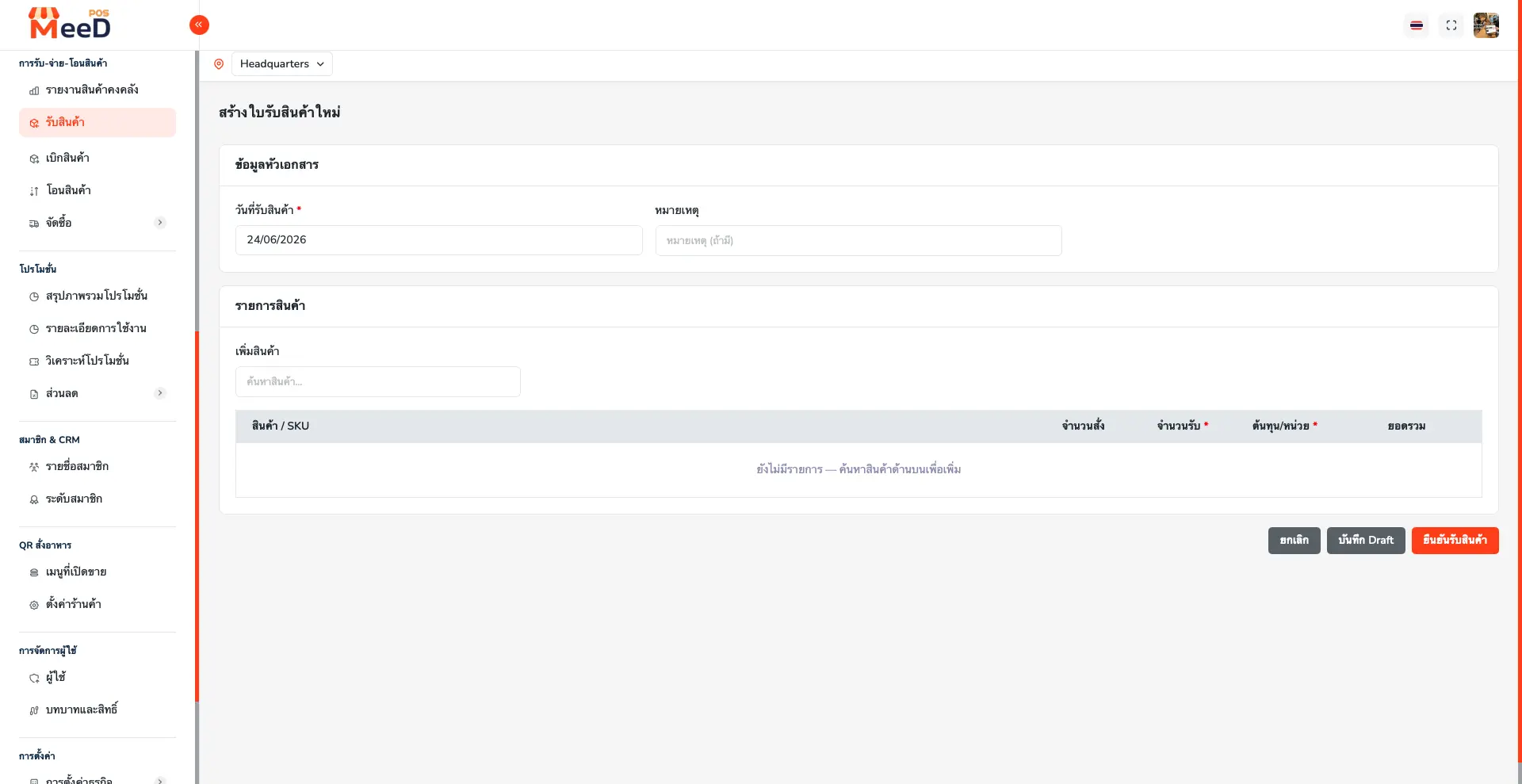Viewport: 1522px width, 784px height.
Task: Click the บันทึก Draft button
Action: [1366, 541]
